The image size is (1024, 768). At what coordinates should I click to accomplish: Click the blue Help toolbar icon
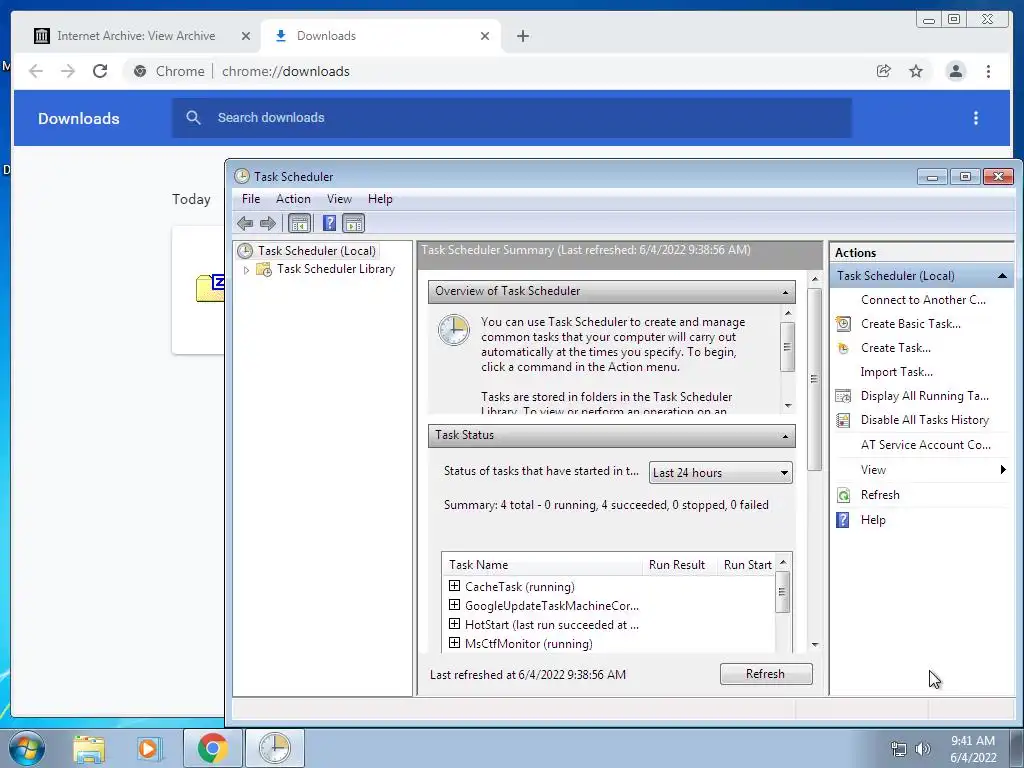click(x=330, y=223)
